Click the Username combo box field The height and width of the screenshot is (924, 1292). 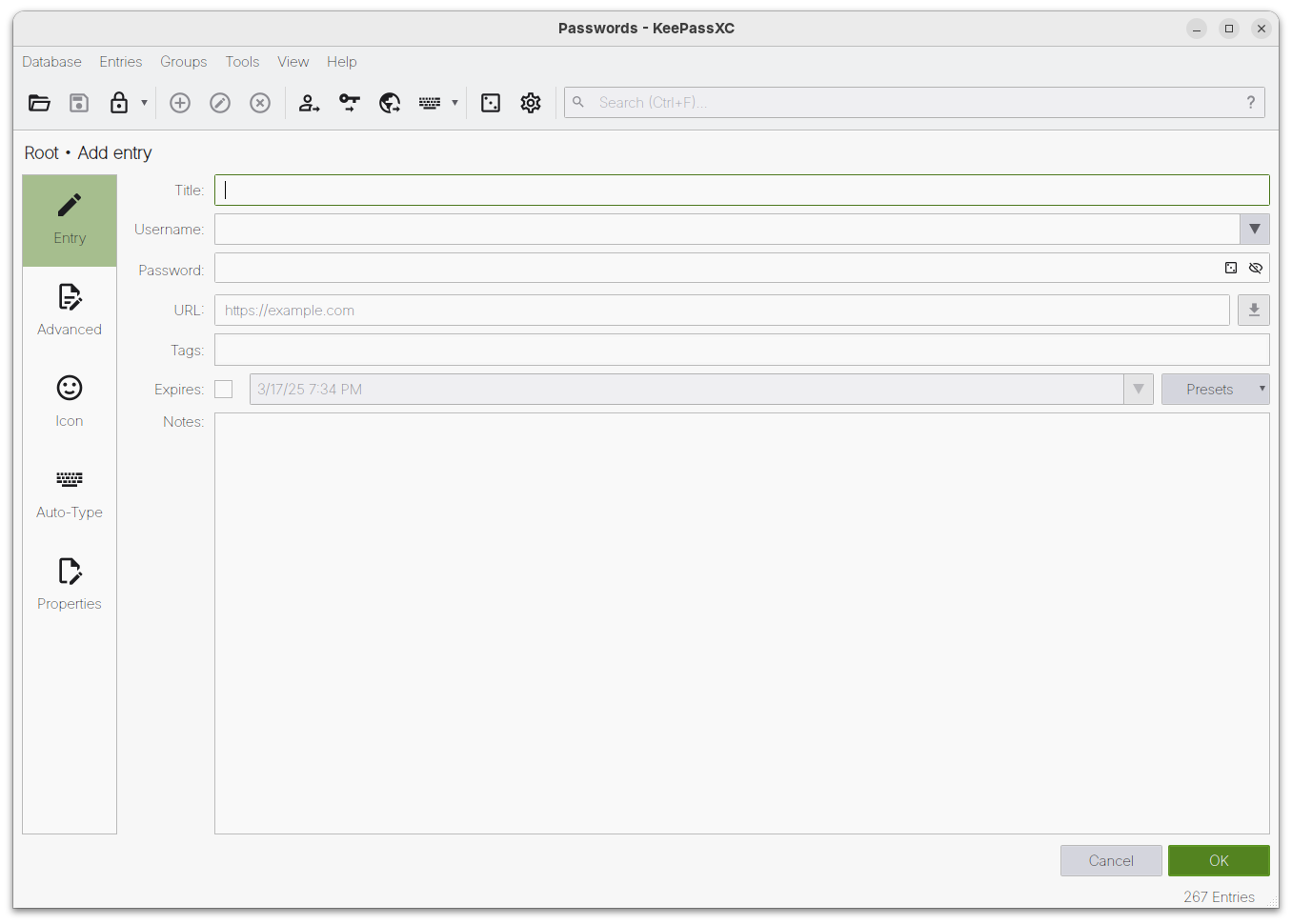pos(727,230)
